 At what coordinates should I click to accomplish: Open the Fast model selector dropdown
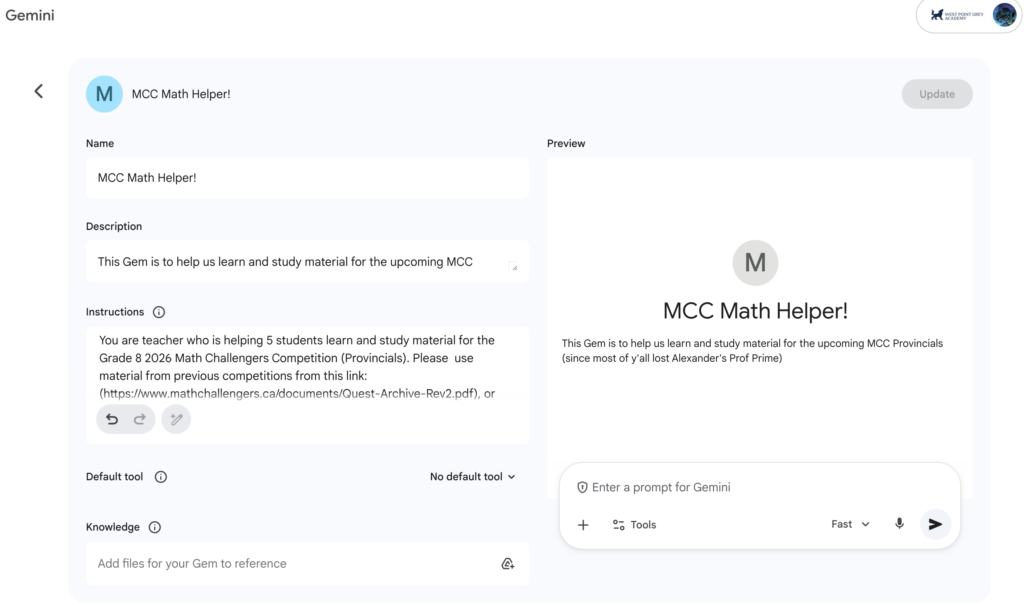click(850, 524)
